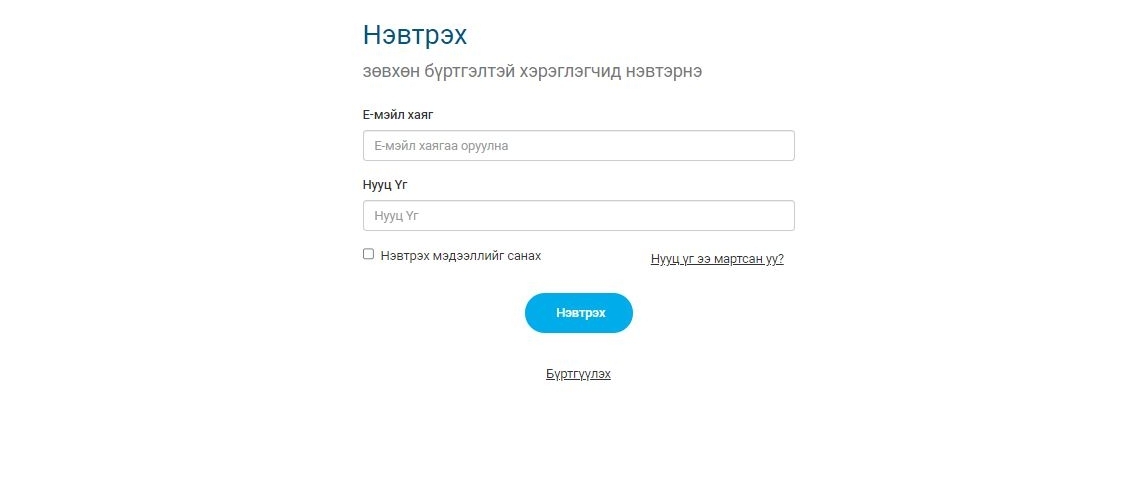The image size is (1130, 490).
Task: Click the Е-мэйл хаяг input field
Action: coord(579,146)
